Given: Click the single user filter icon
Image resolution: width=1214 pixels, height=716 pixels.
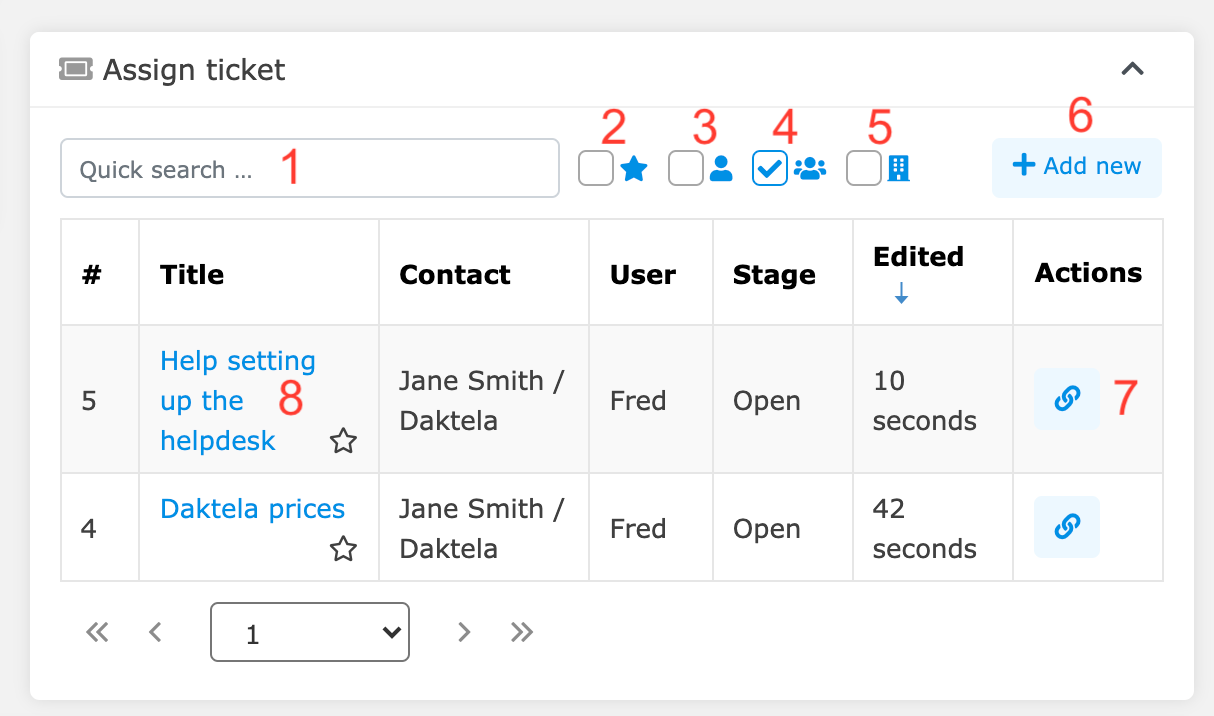Looking at the screenshot, I should click(x=722, y=168).
